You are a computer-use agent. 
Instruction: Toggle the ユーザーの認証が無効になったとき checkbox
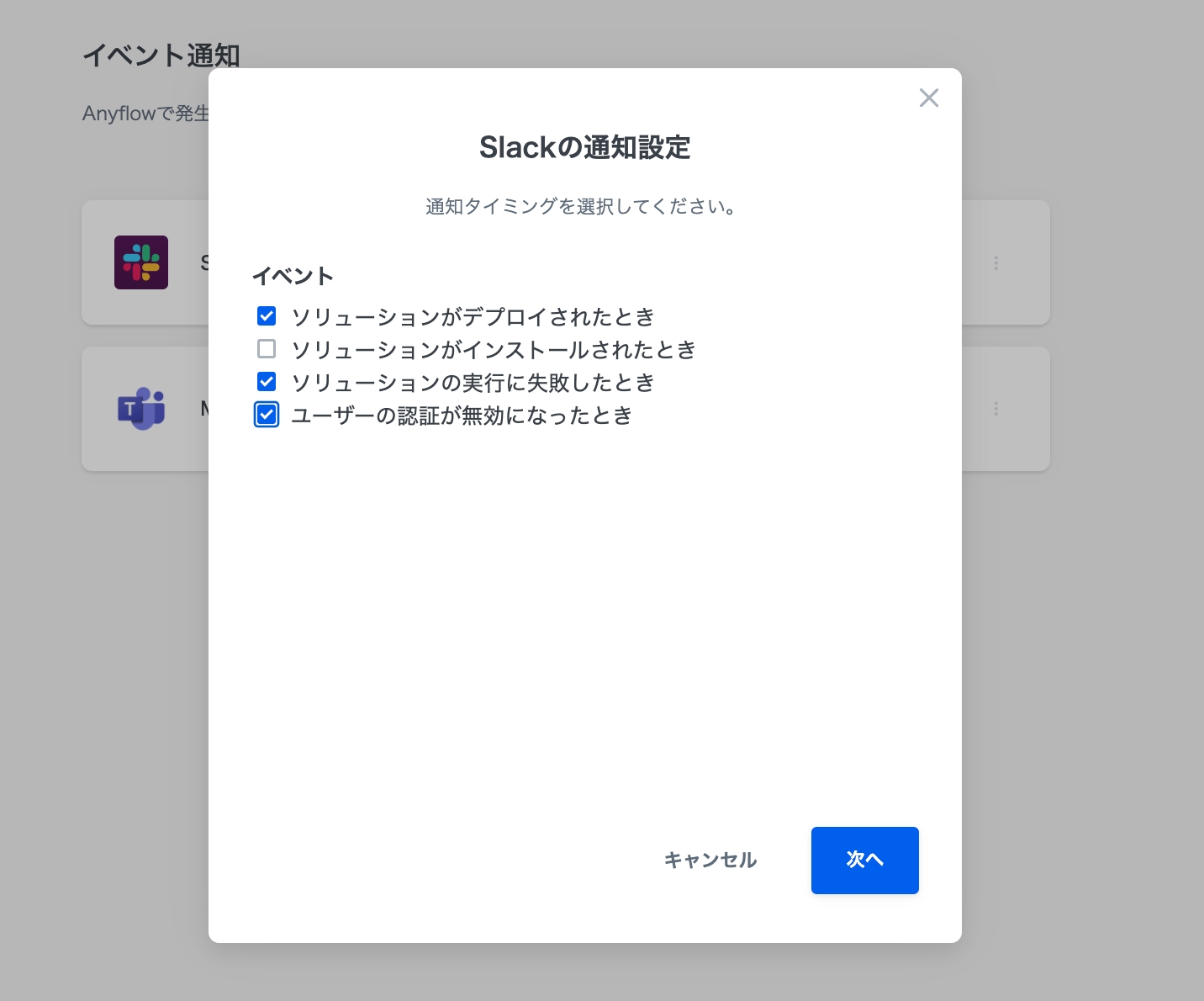point(267,415)
